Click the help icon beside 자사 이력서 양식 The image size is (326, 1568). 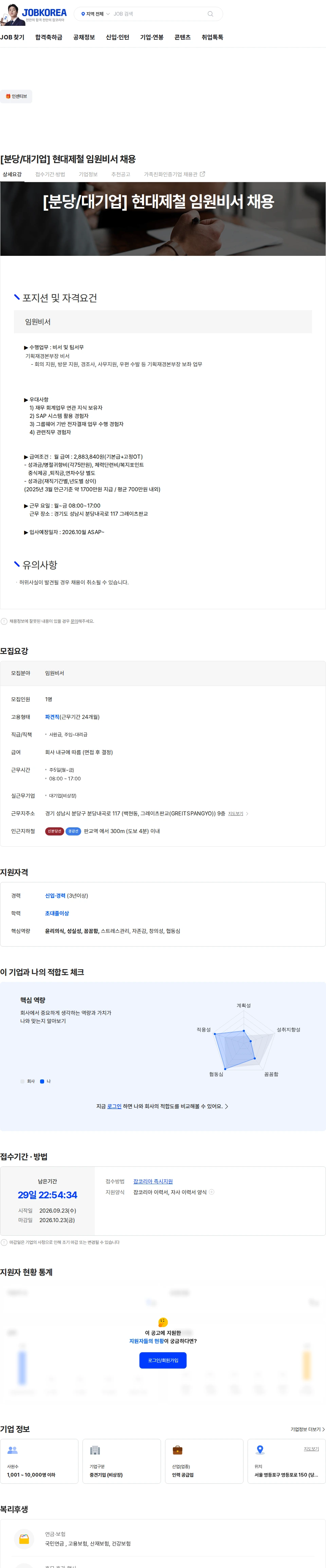(x=212, y=1193)
